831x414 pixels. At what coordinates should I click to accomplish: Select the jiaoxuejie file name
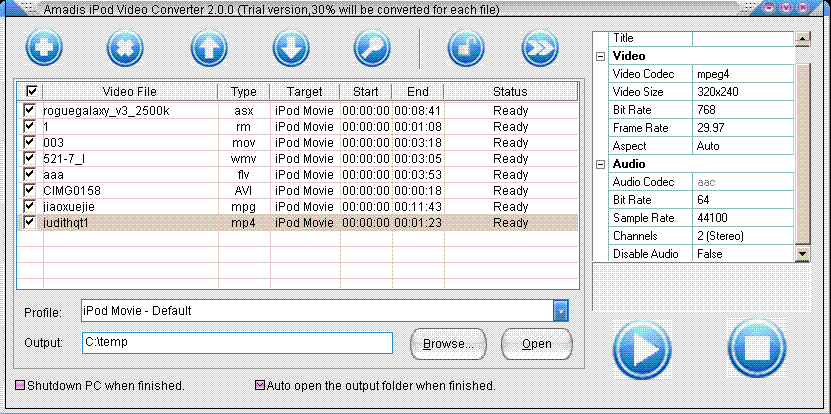pyautogui.click(x=69, y=206)
